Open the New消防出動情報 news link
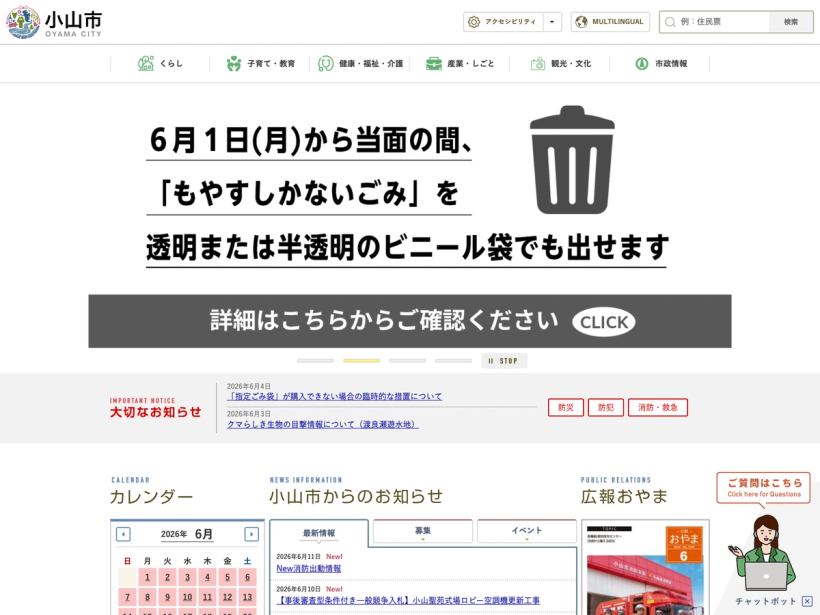This screenshot has width=820, height=615. 309,568
